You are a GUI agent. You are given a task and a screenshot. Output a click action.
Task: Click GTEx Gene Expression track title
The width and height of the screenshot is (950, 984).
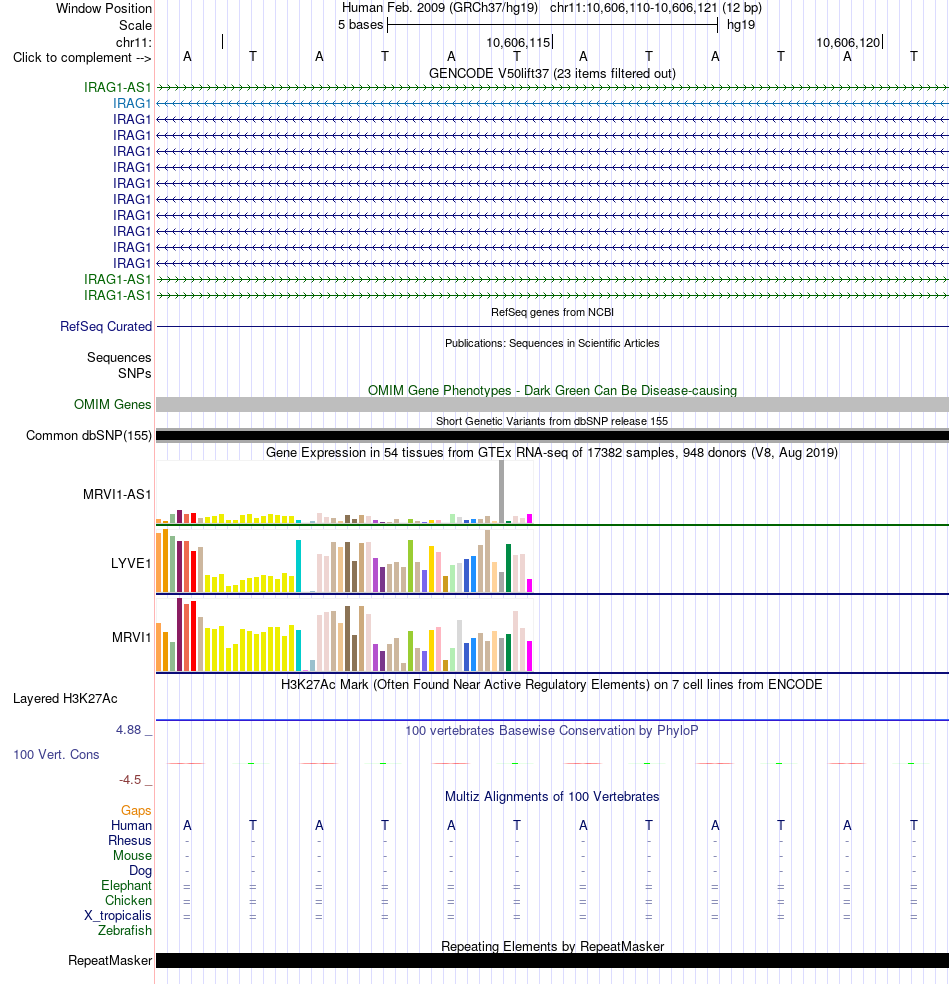[x=552, y=452]
